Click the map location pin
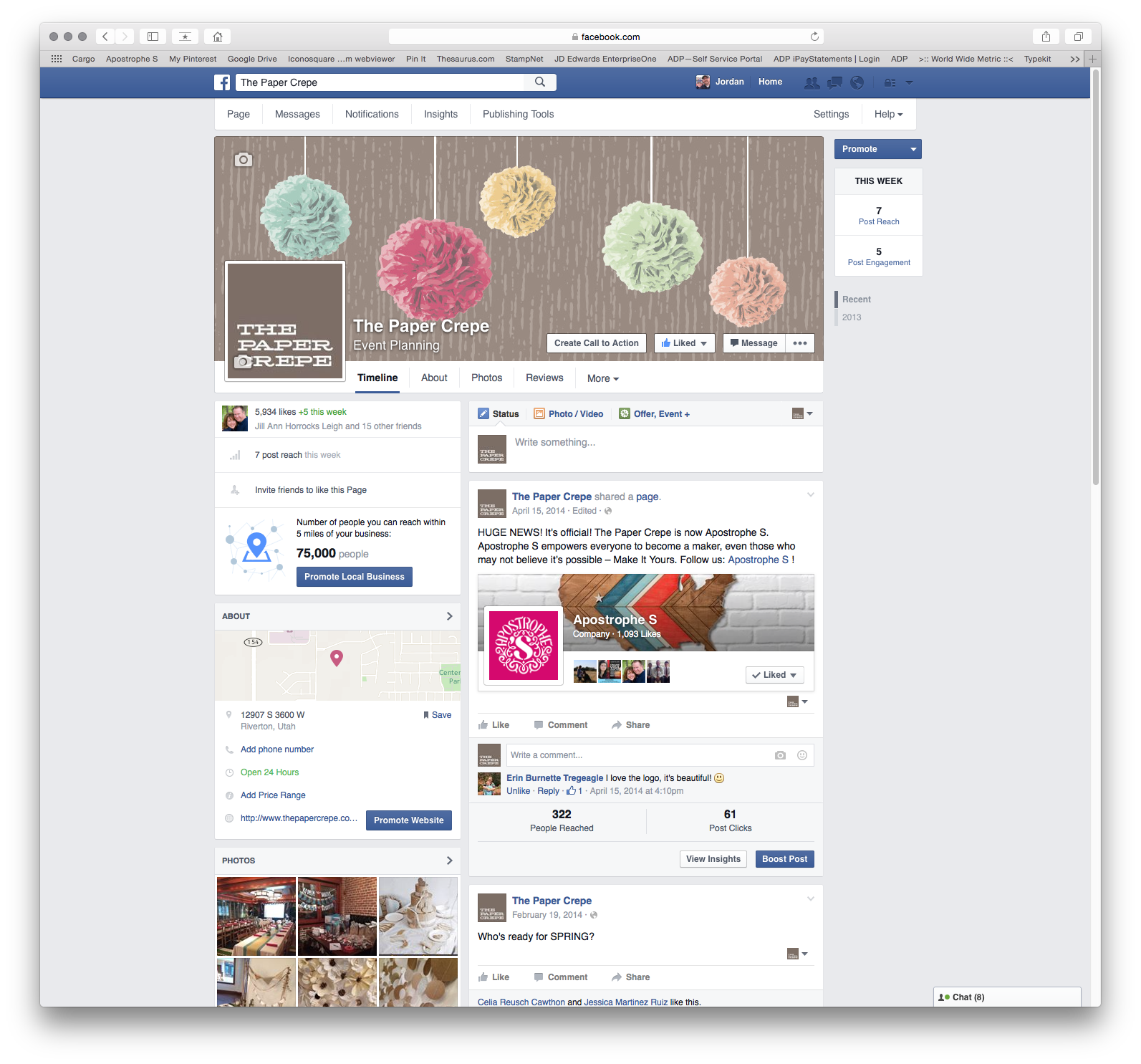Image resolution: width=1141 pixels, height=1064 pixels. click(336, 658)
